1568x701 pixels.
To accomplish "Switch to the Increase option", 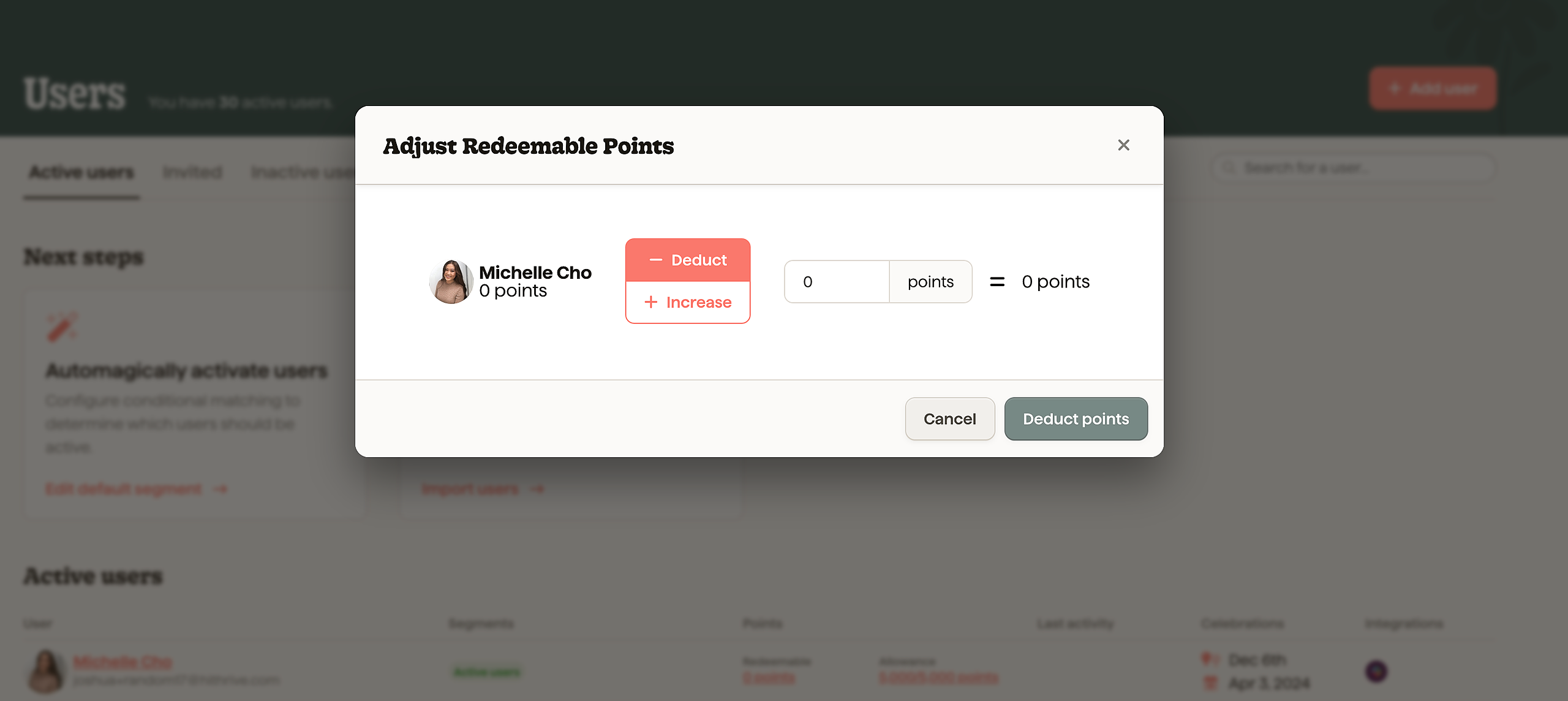I will coord(688,302).
